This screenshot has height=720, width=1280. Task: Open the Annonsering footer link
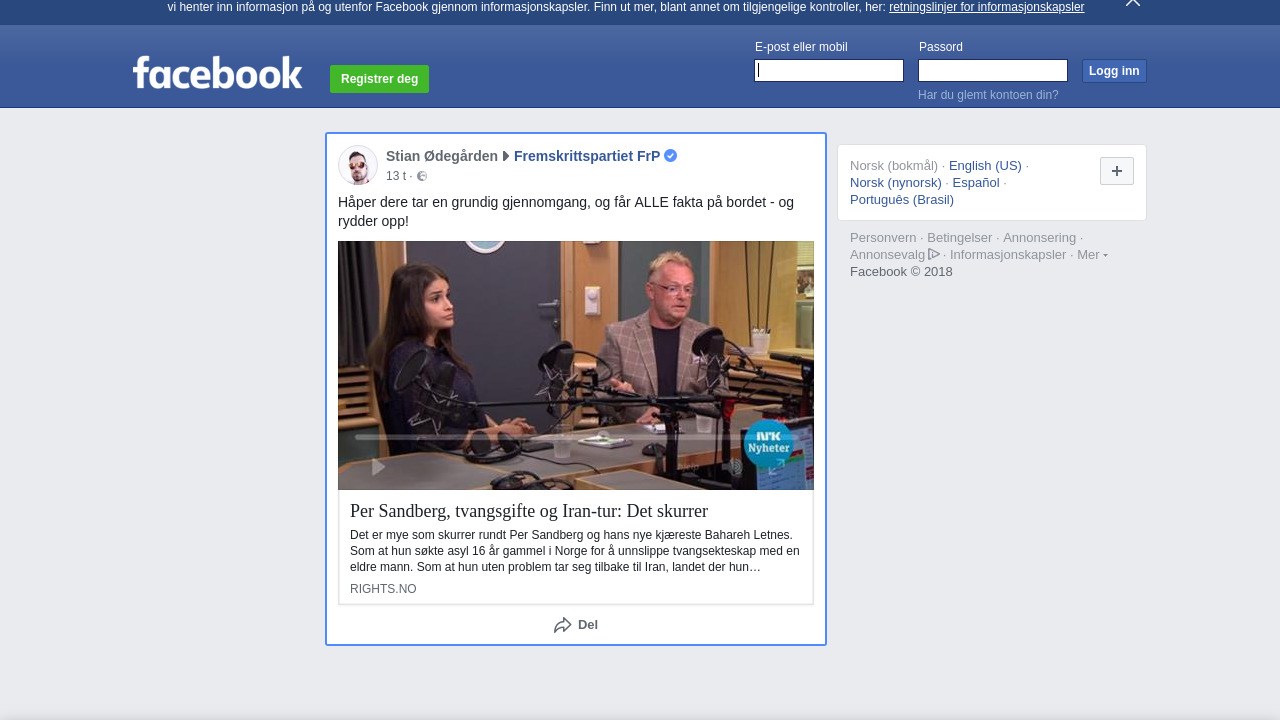click(x=1040, y=238)
